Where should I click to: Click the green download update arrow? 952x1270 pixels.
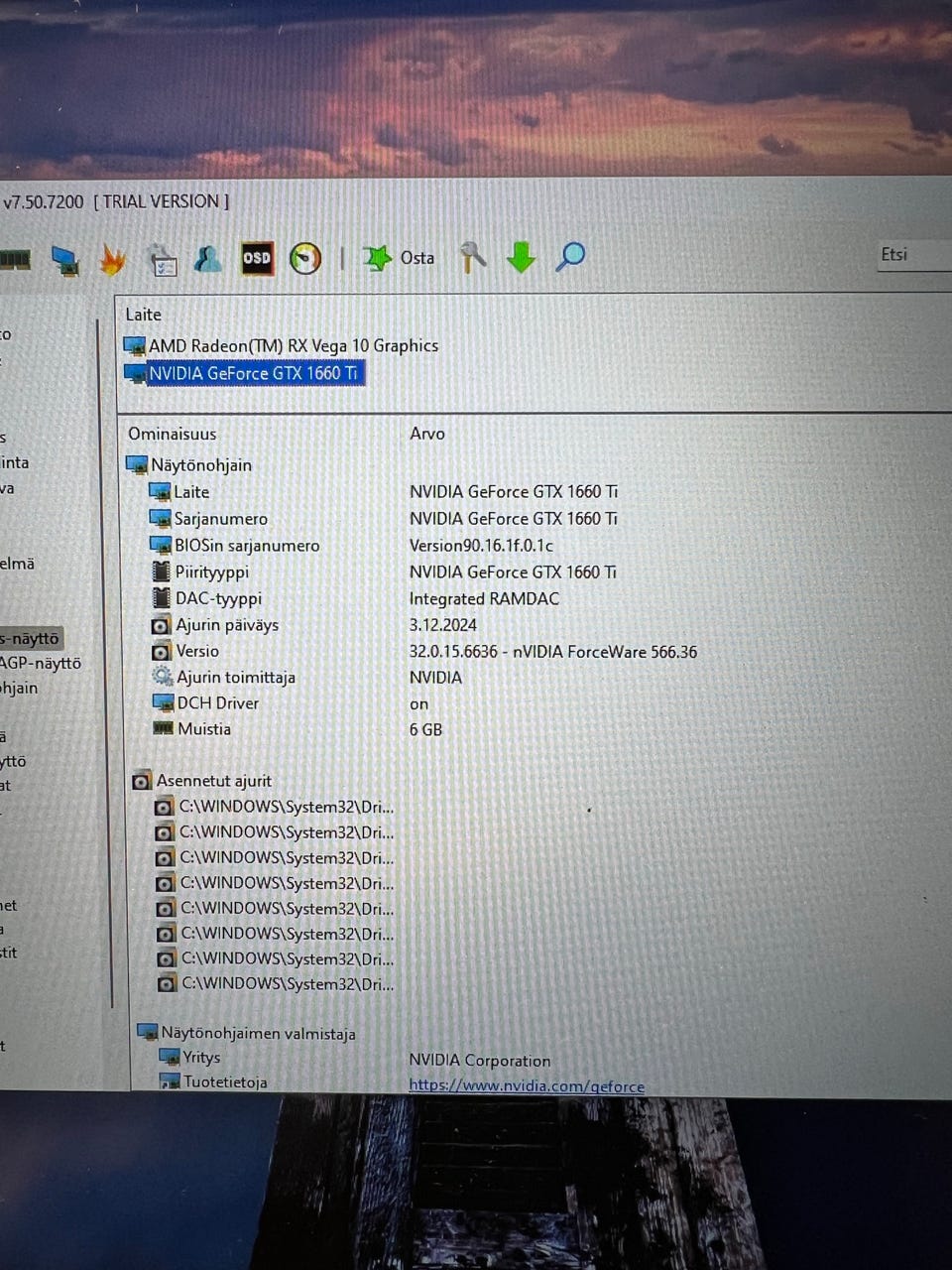point(521,257)
